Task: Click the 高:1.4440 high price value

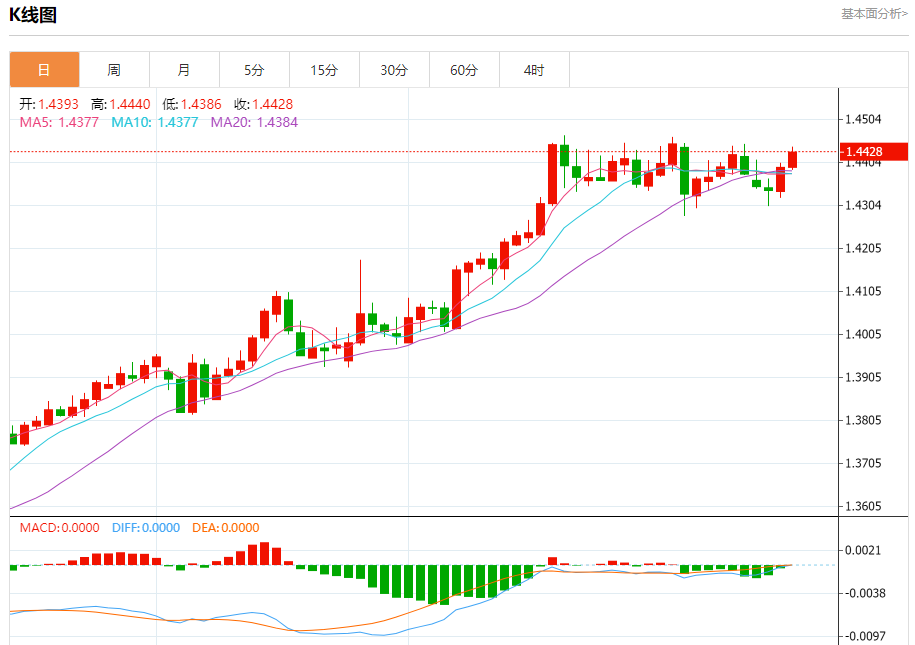Action: [x=121, y=104]
